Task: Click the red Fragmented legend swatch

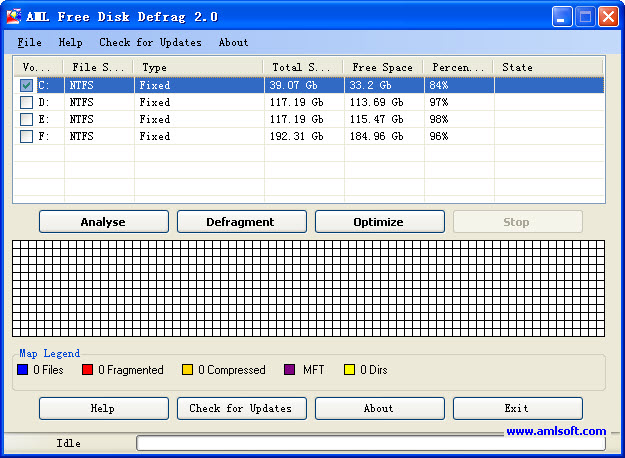Action: tap(88, 370)
